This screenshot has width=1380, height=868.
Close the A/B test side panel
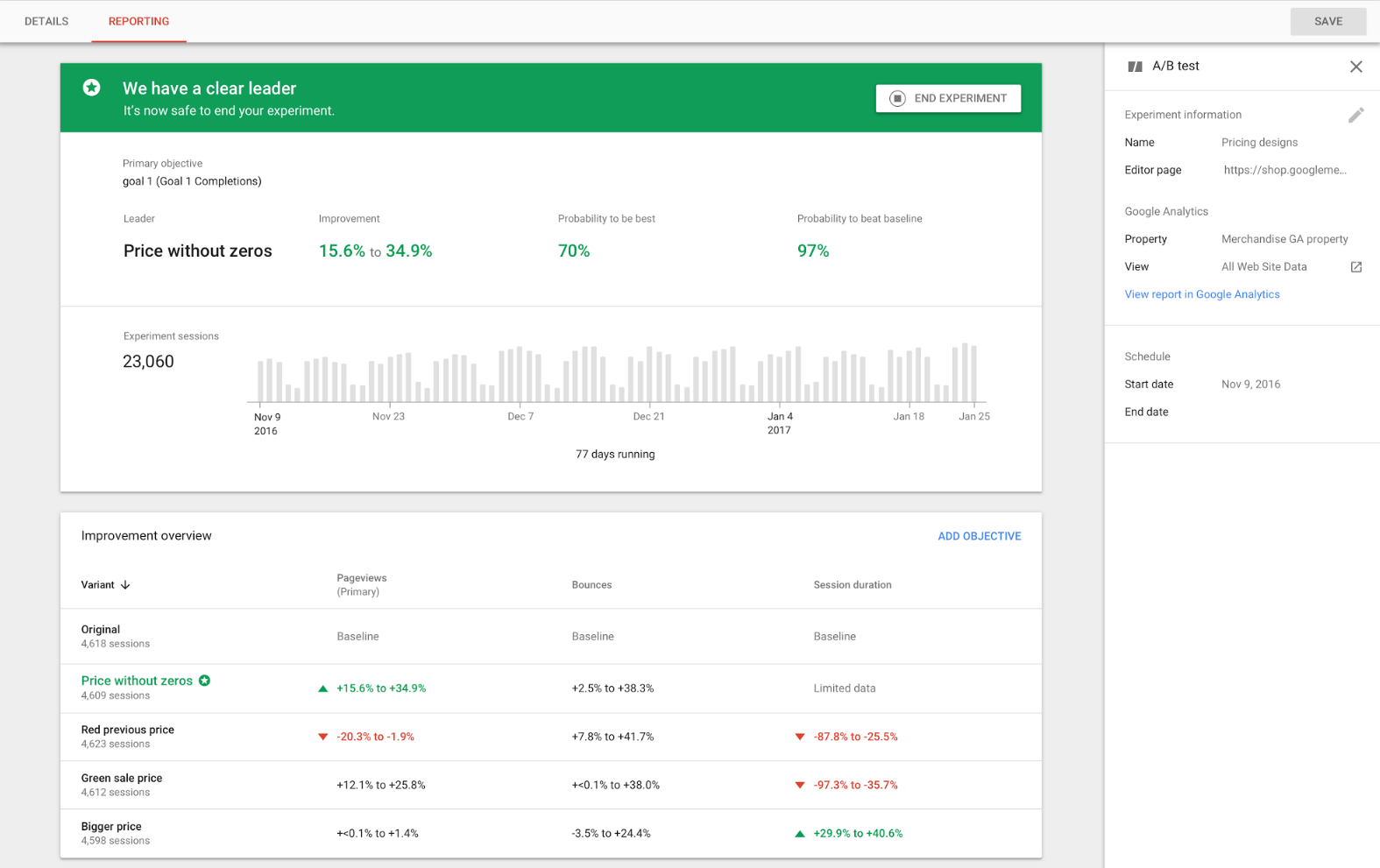tap(1355, 67)
